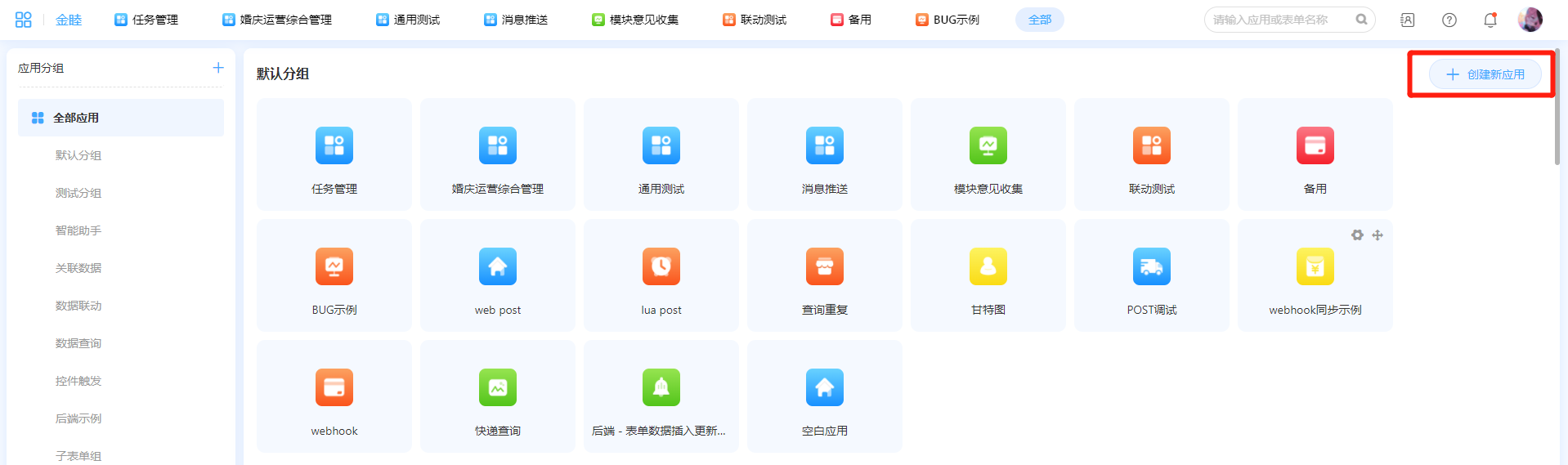Switch to the 消息推送 top tab
Viewport: 1568px width, 465px height.
point(516,20)
